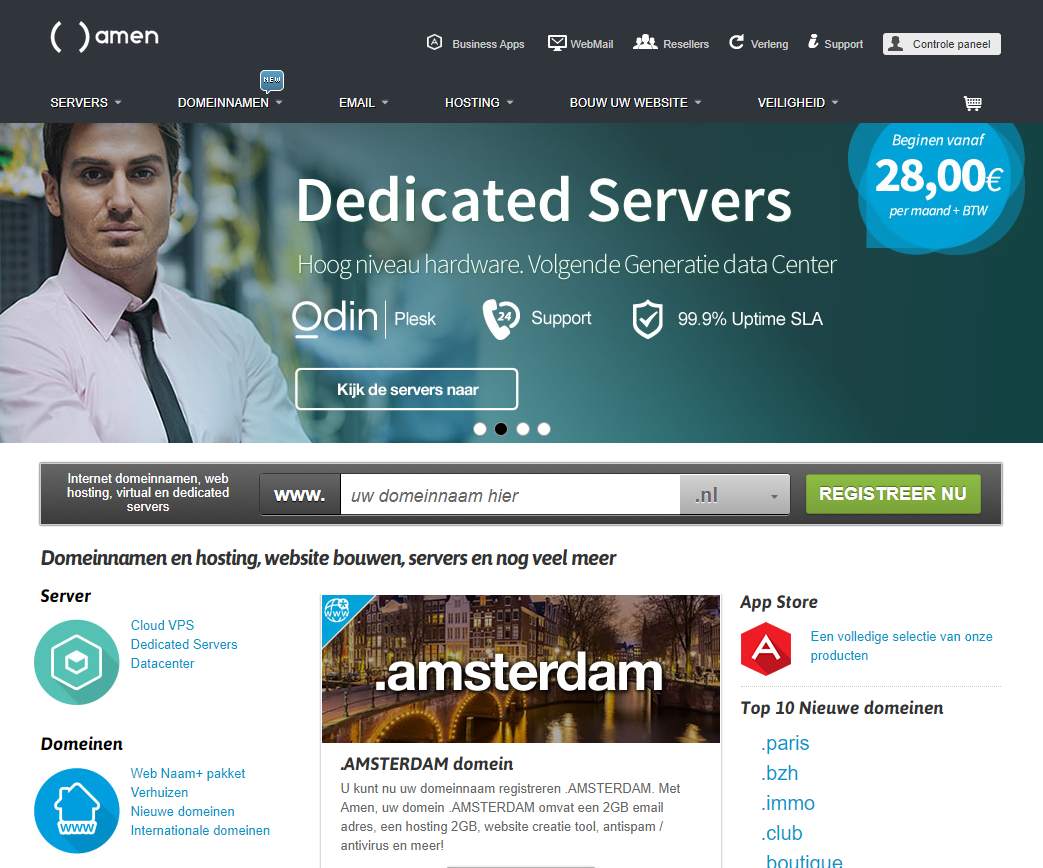This screenshot has width=1043, height=868.
Task: Open the Nieuwe domeinen link
Action: tap(183, 811)
